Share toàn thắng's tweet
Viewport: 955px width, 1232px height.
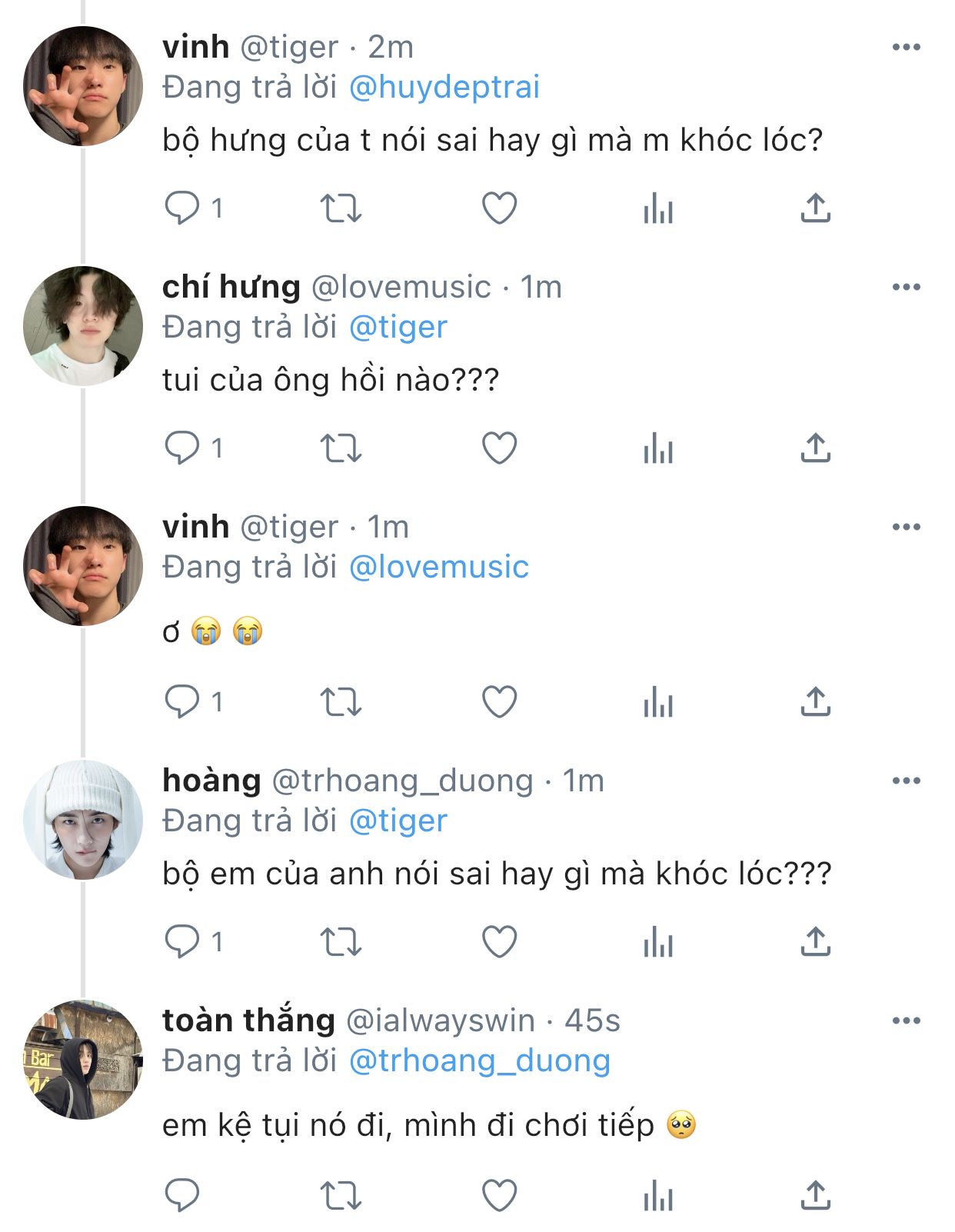tap(816, 1195)
